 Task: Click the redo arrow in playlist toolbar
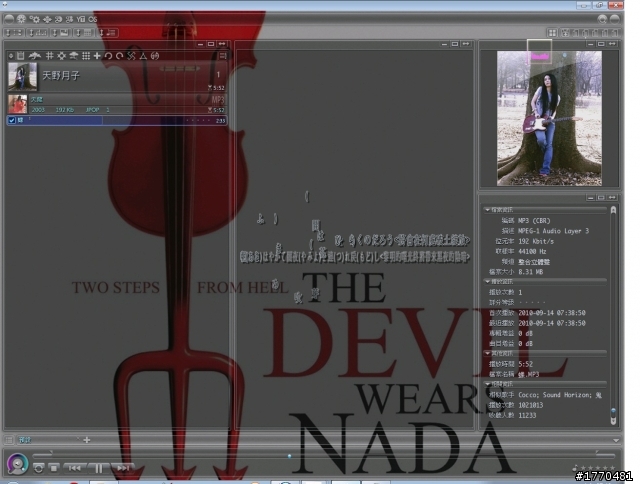[x=120, y=56]
